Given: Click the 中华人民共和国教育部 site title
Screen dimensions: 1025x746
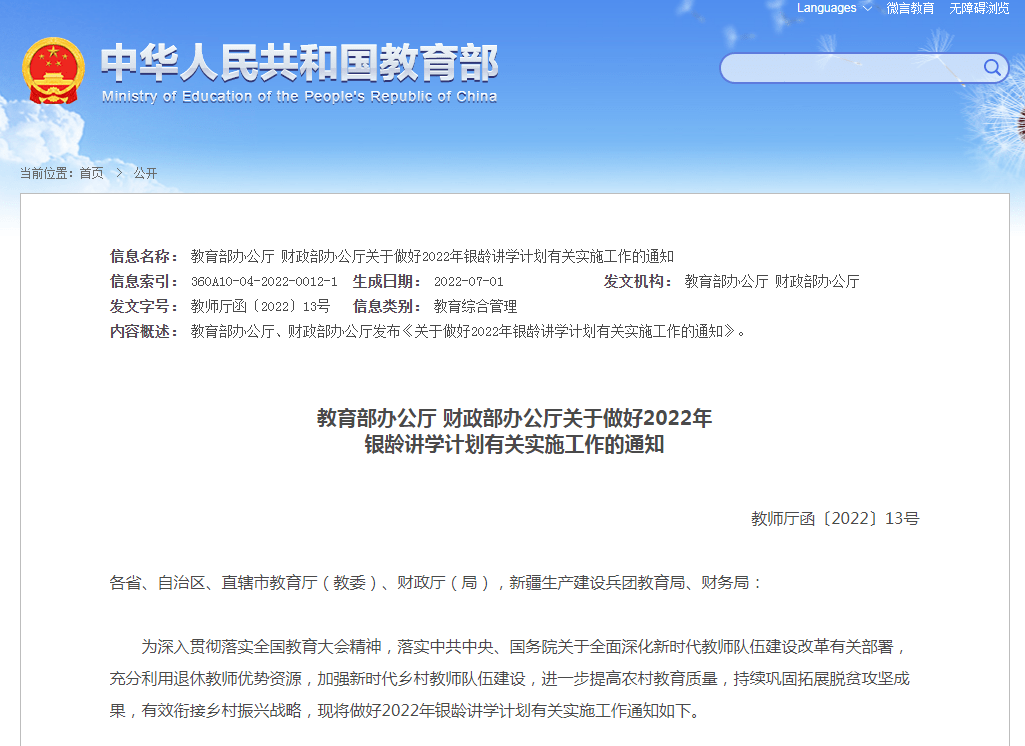Looking at the screenshot, I should (299, 63).
